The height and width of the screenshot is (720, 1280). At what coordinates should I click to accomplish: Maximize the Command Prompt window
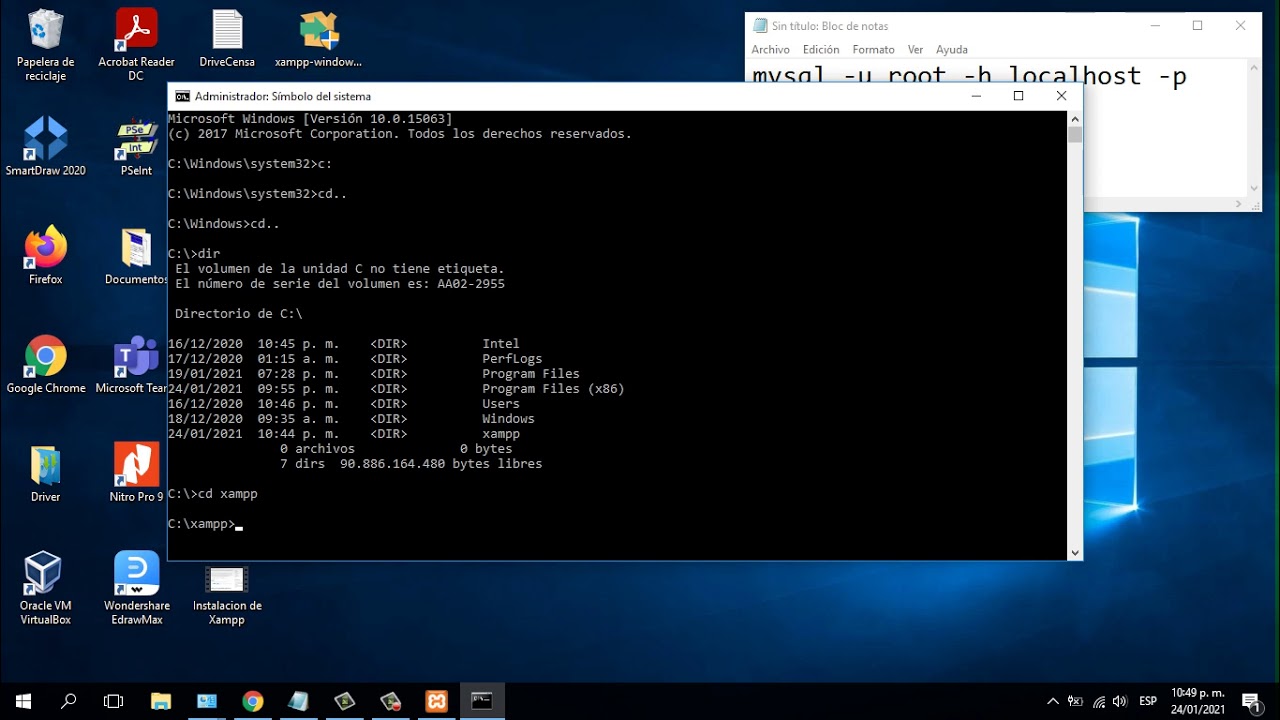tap(1018, 96)
